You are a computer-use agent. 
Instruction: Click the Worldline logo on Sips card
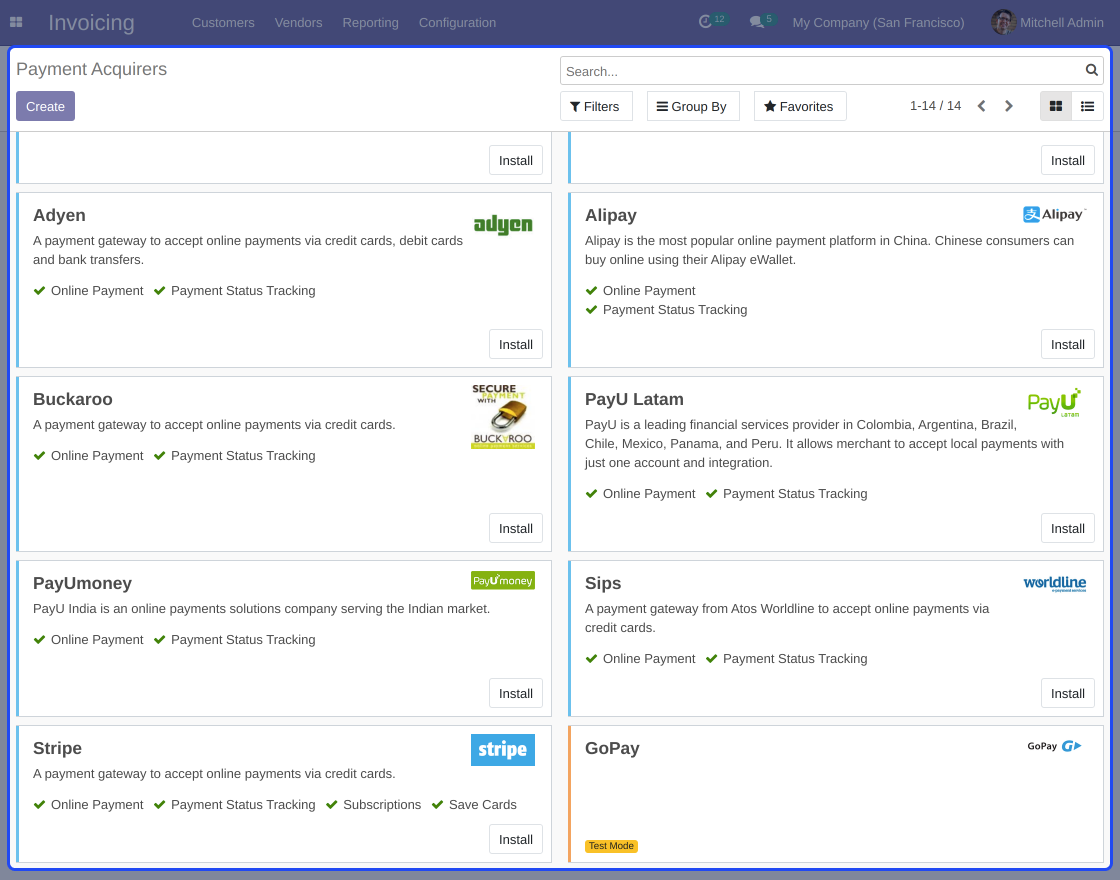[x=1054, y=584]
